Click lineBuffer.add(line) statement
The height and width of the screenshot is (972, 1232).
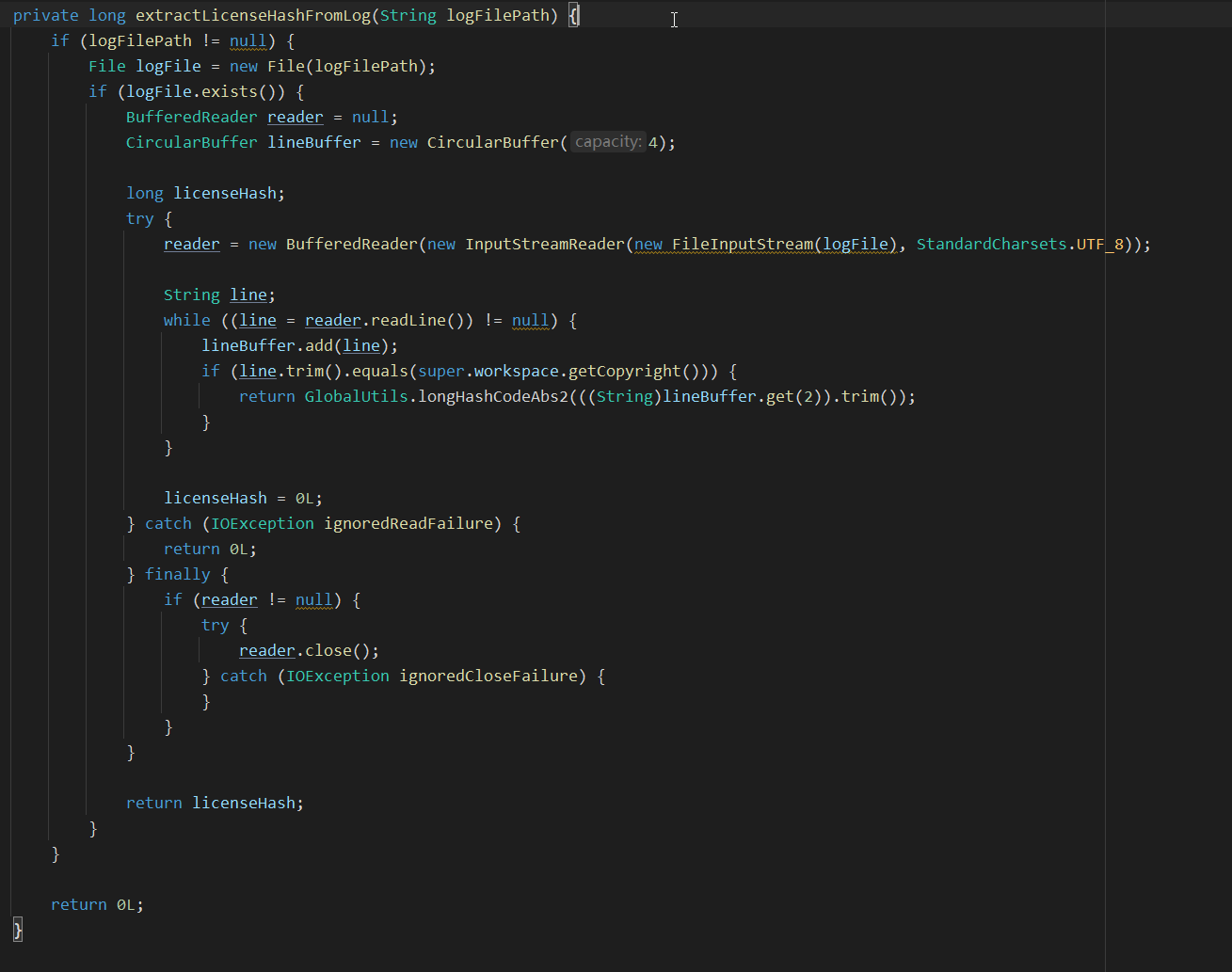pyautogui.click(x=300, y=345)
